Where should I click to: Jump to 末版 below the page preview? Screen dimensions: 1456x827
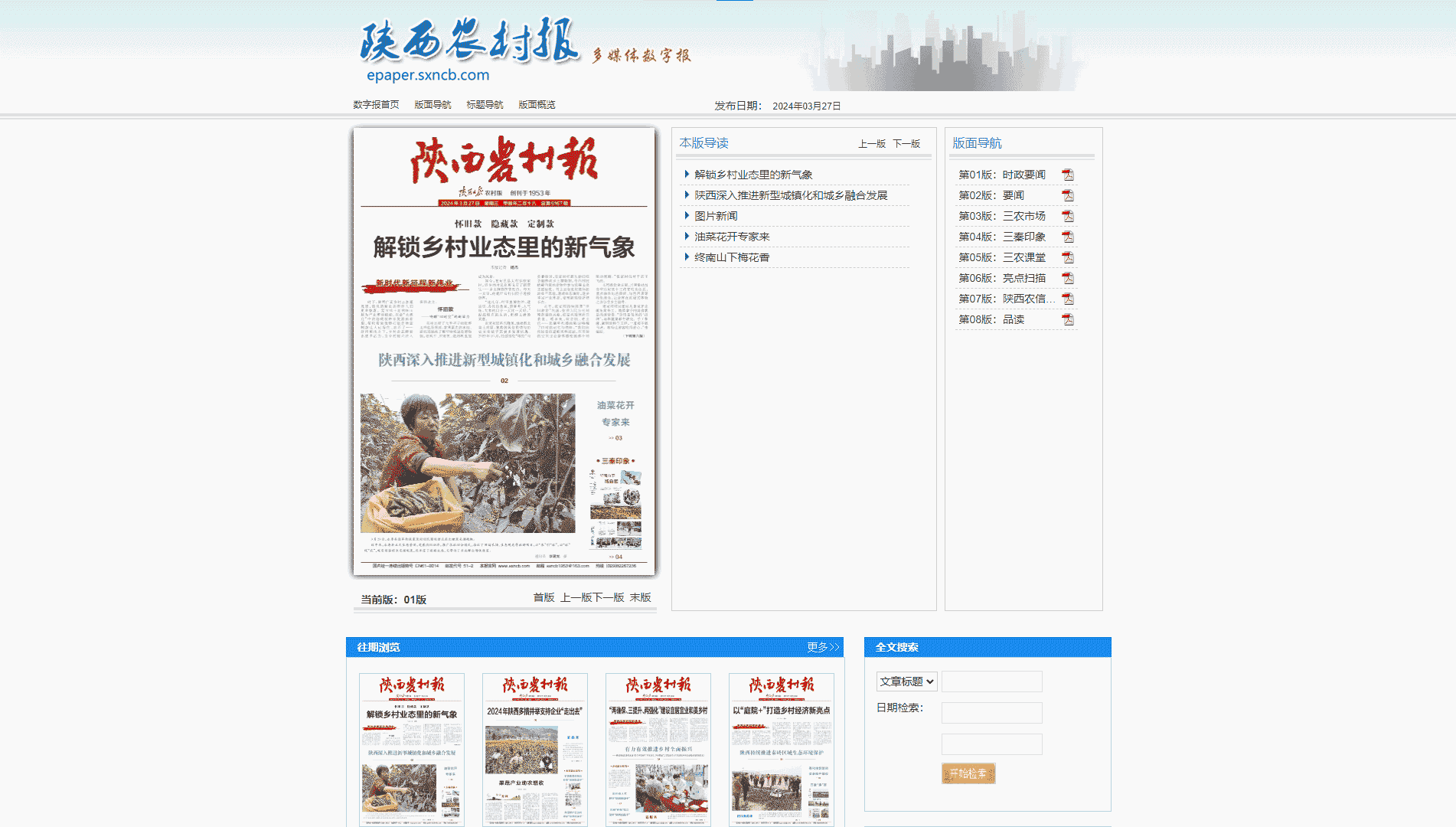641,597
